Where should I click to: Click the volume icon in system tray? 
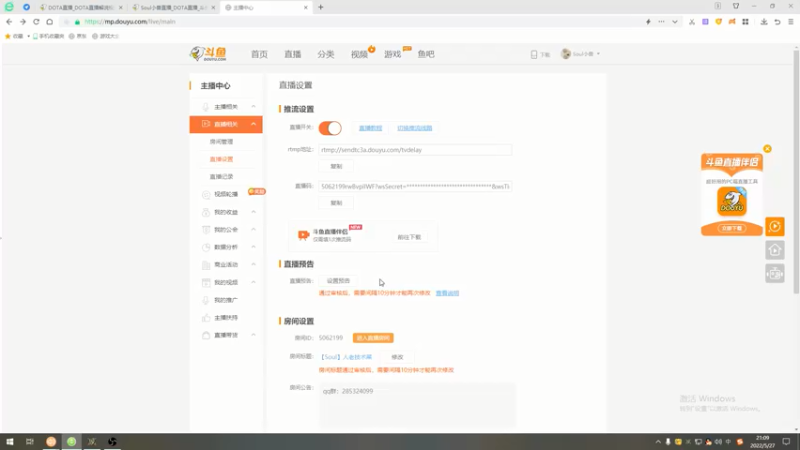[718, 442]
